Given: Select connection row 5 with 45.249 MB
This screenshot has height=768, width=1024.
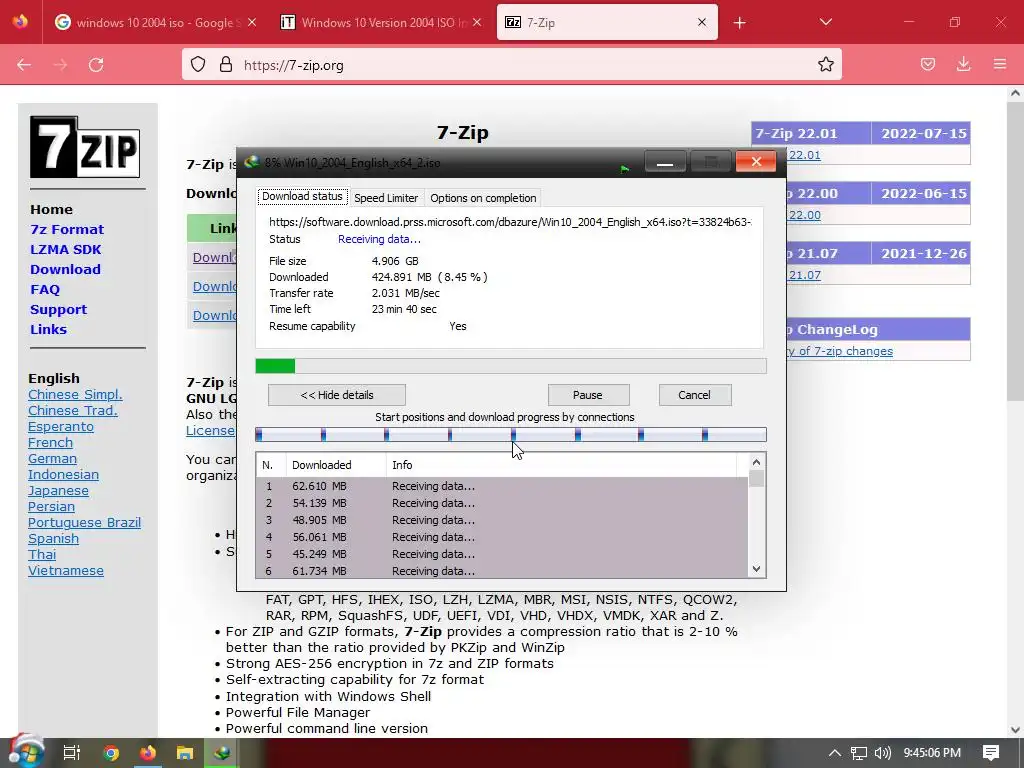Looking at the screenshot, I should 502,554.
